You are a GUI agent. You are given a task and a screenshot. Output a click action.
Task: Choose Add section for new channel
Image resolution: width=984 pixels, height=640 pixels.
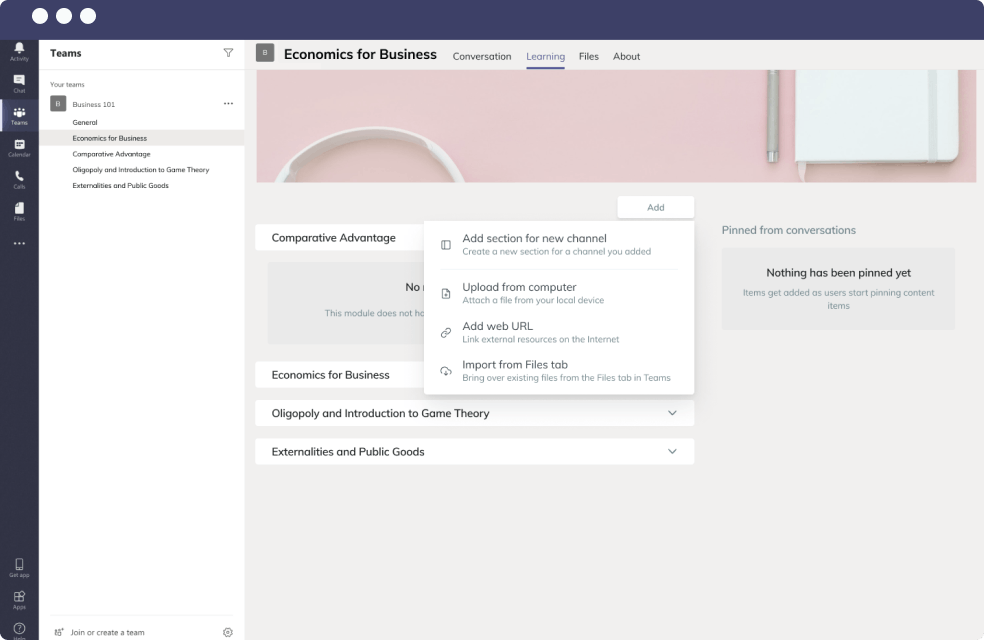tap(559, 245)
